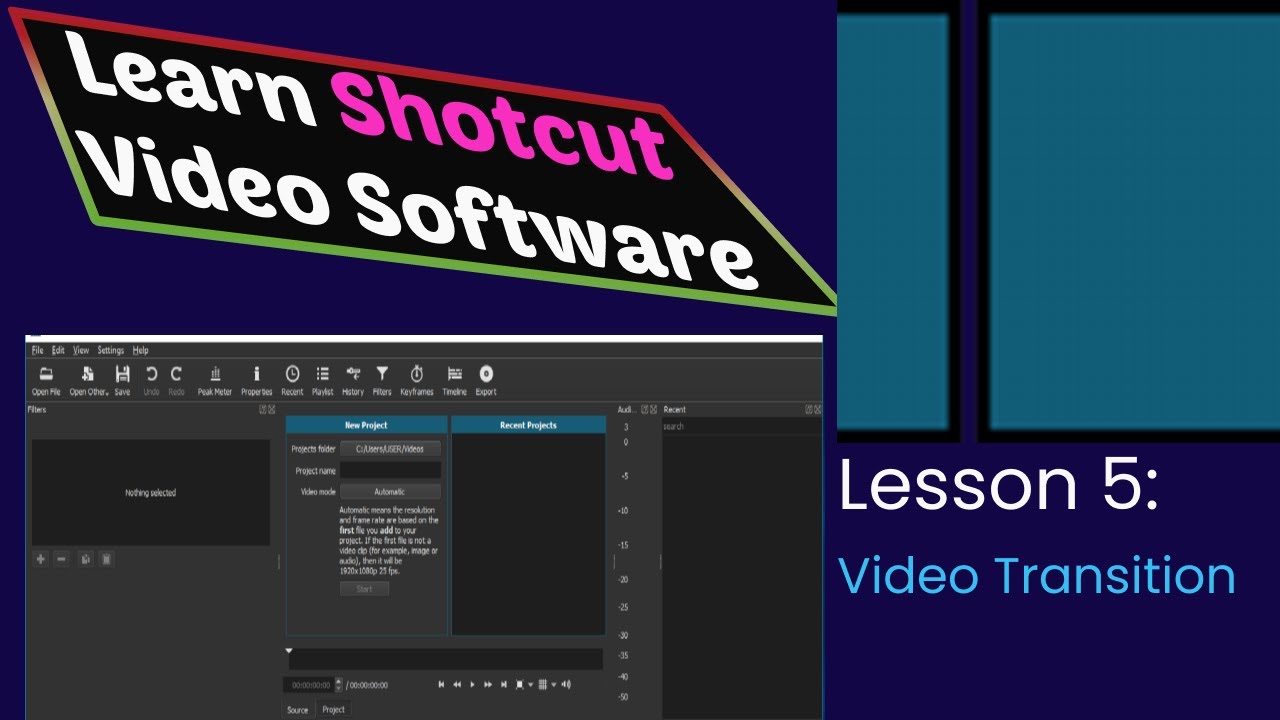
Task: Click the 'Lesson 5:' title text
Action: [x=999, y=485]
